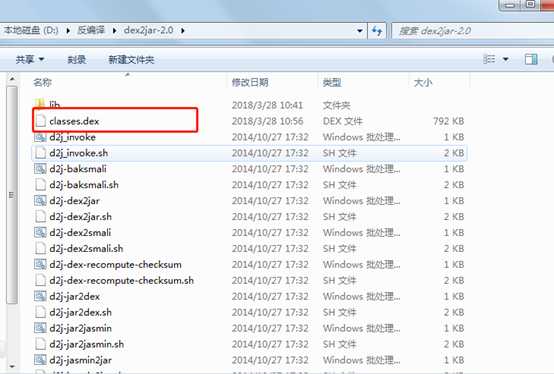Select the classes.dex file icon
The height and width of the screenshot is (374, 554).
41,121
